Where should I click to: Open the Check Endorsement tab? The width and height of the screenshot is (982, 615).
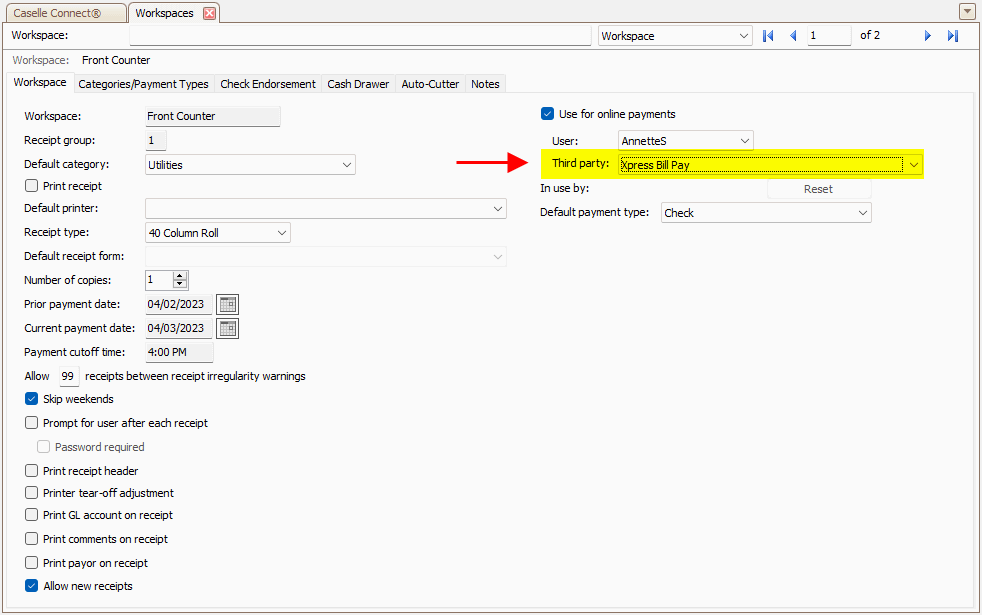click(x=268, y=84)
